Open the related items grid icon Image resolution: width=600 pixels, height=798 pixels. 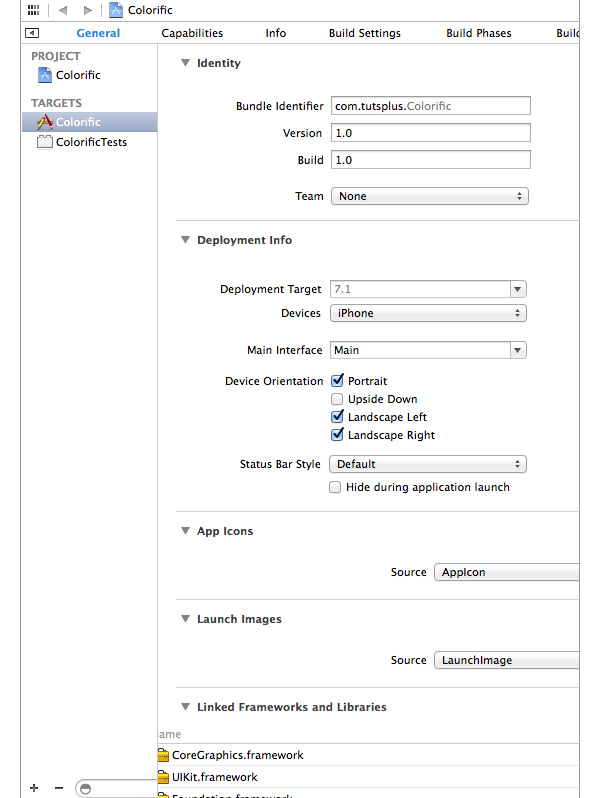[34, 10]
